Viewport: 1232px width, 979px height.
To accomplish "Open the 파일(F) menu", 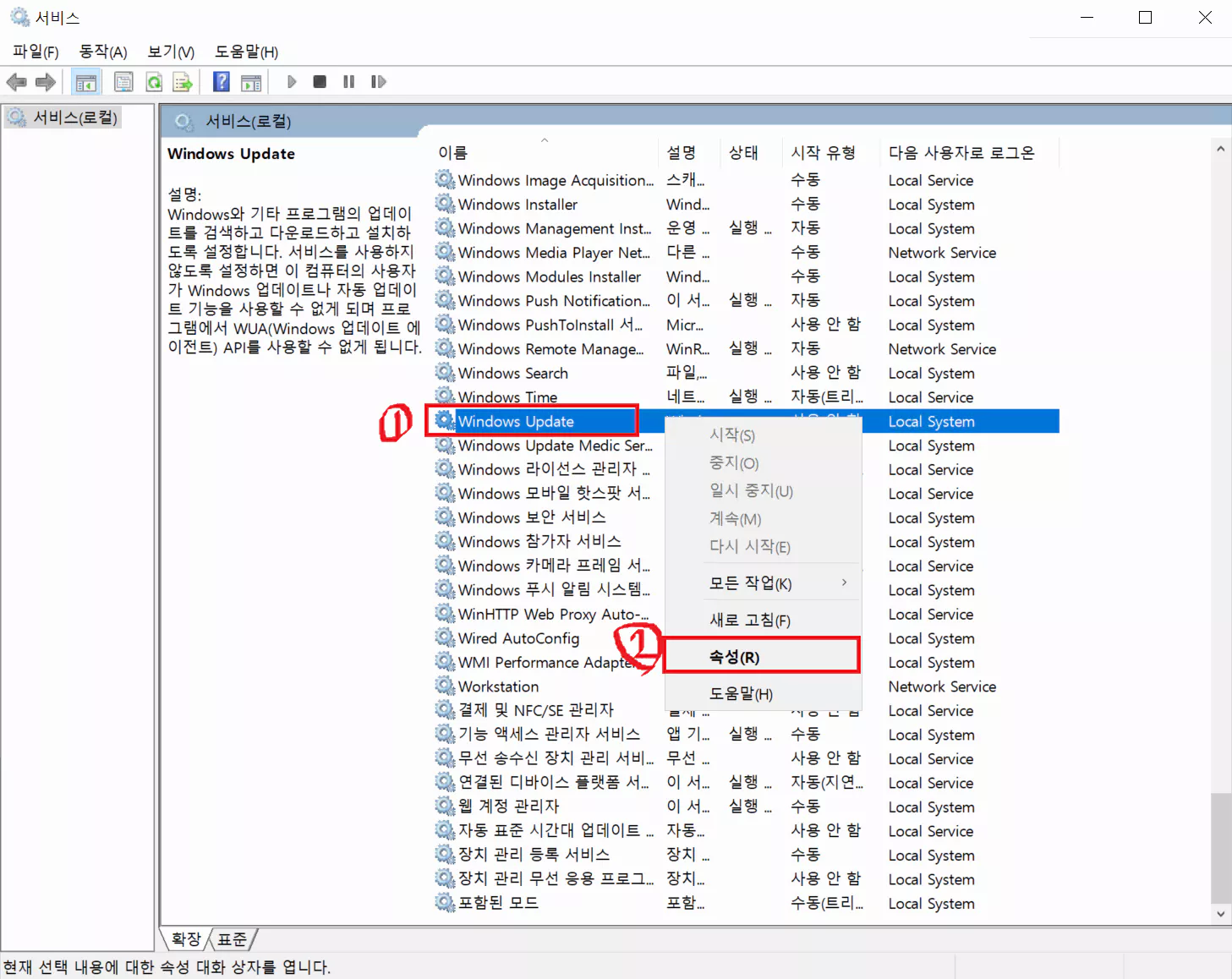I will [x=36, y=52].
